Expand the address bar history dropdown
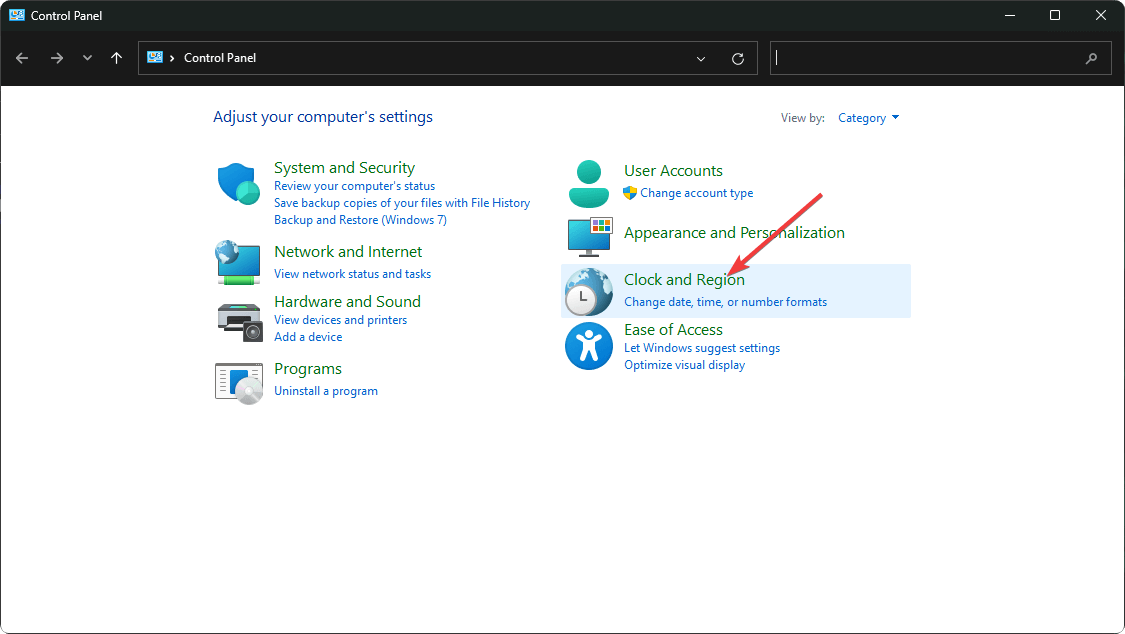The height and width of the screenshot is (634, 1125). (701, 58)
